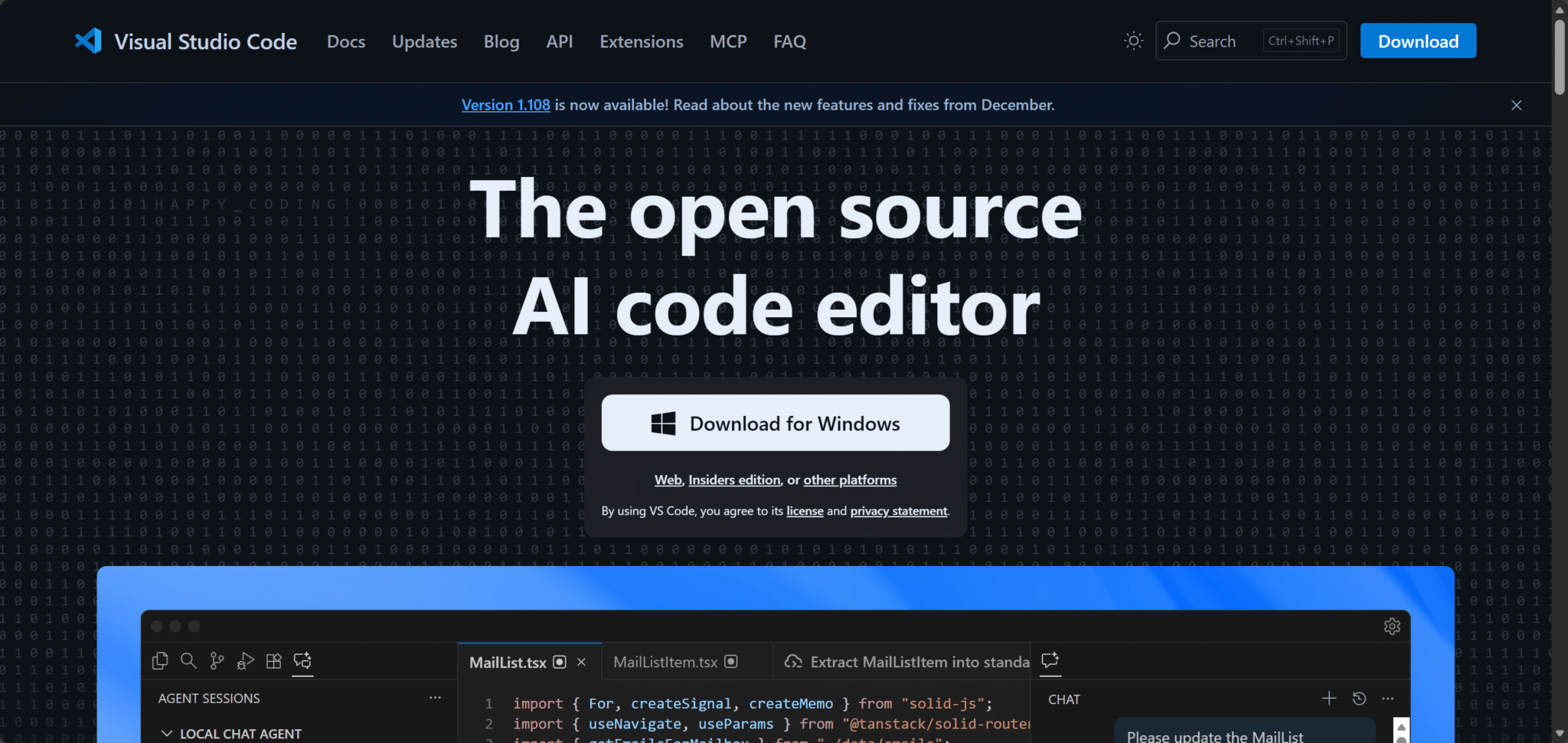Open the other platforms link
1568x743 pixels.
click(x=850, y=480)
